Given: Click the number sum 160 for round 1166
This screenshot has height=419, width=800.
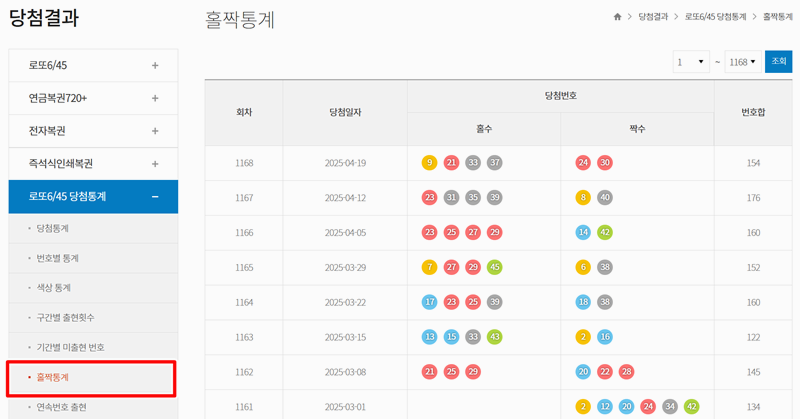Looking at the screenshot, I should [x=753, y=232].
